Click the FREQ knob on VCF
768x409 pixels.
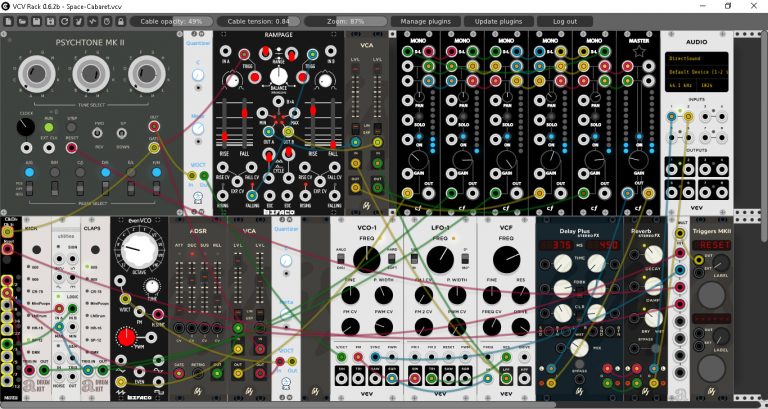(506, 260)
